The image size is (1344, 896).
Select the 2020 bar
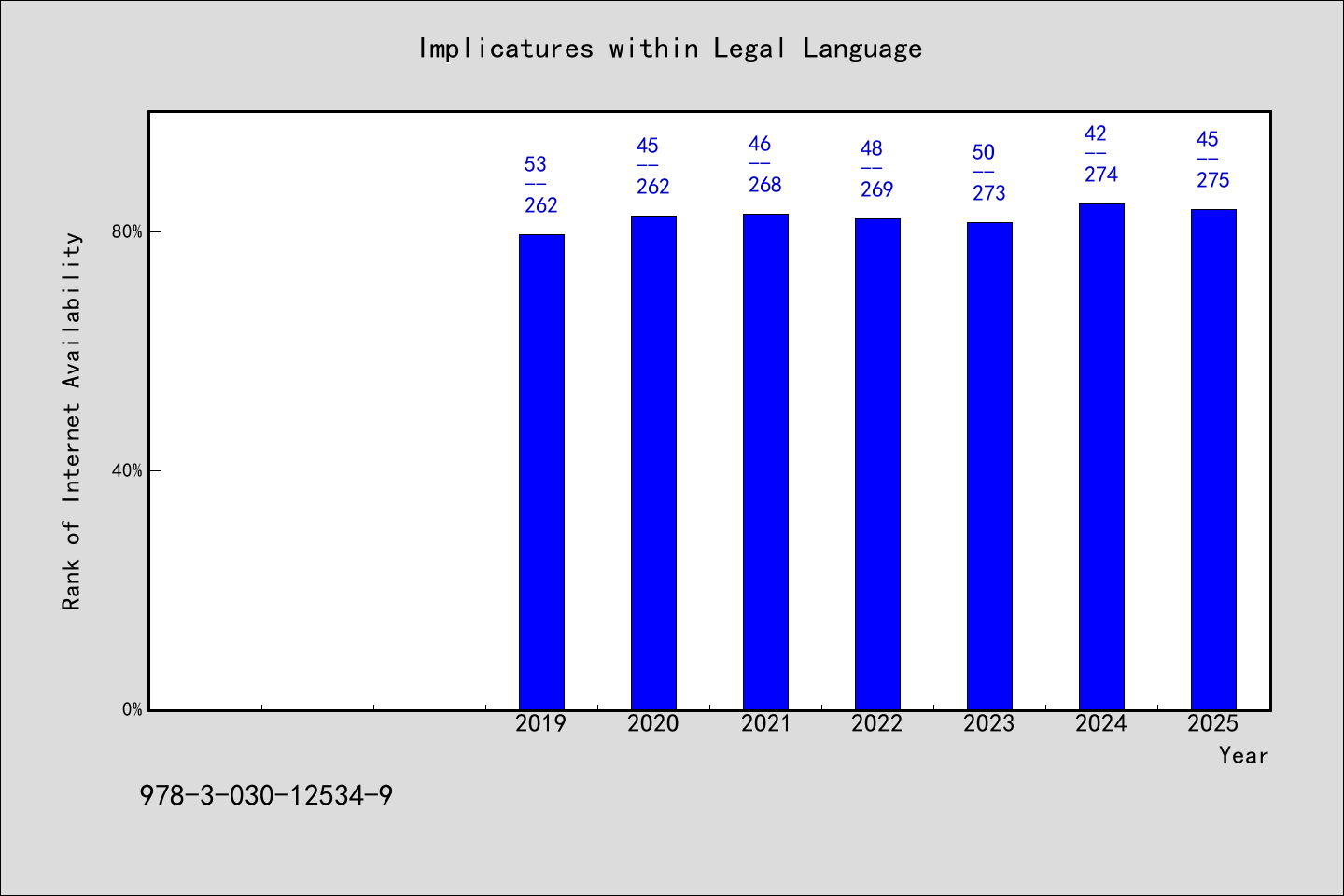click(653, 463)
